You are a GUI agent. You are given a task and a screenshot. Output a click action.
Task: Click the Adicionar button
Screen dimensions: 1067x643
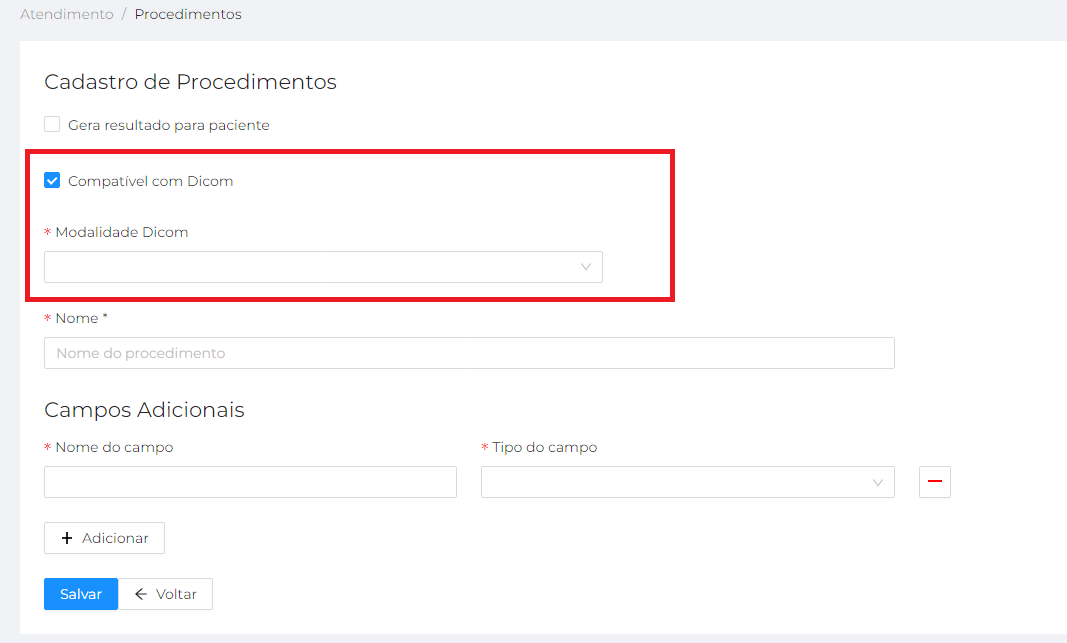pos(104,538)
